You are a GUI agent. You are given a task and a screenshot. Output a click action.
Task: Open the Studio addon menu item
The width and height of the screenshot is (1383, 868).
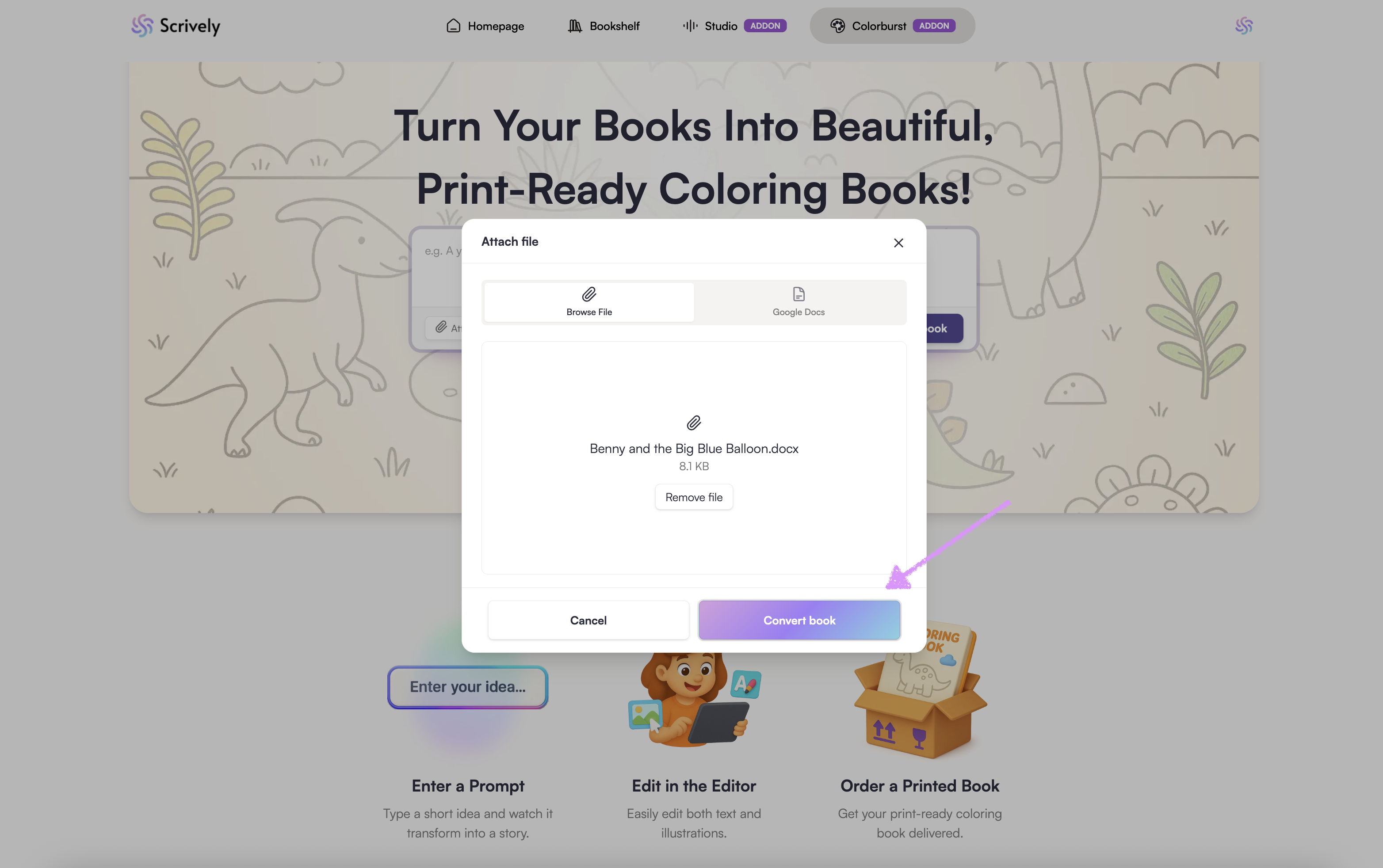pyautogui.click(x=734, y=26)
